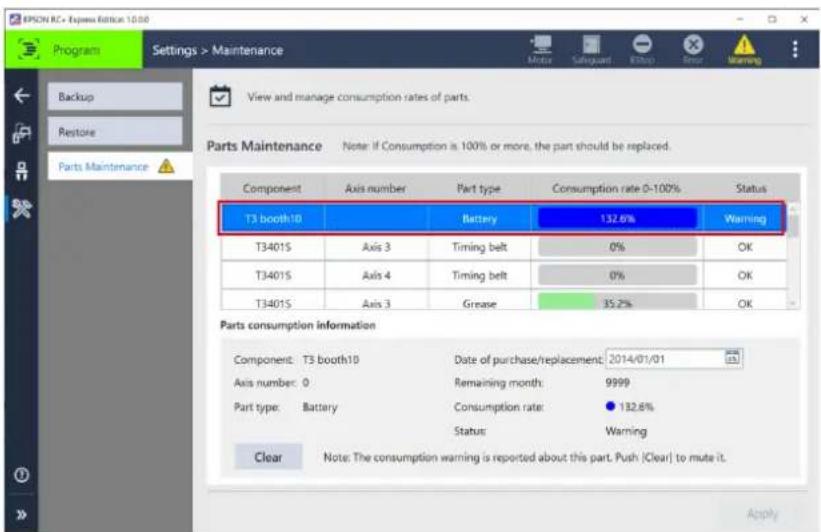
Task: Open the Backup tab
Action: point(115,96)
